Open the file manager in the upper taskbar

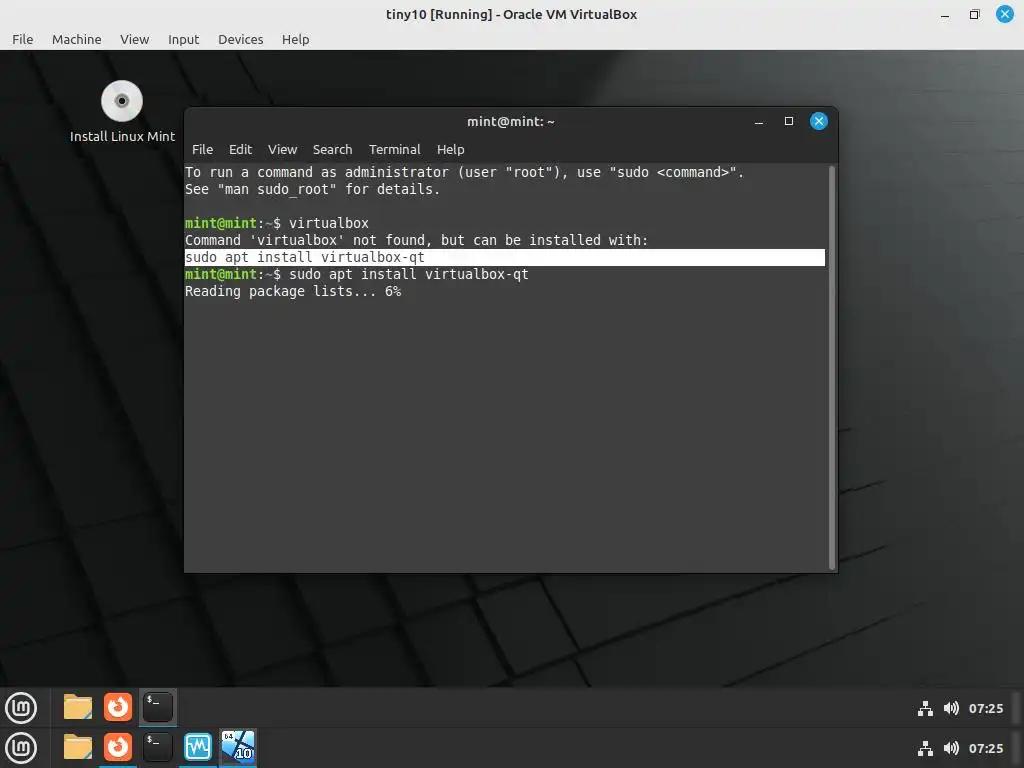coord(78,707)
